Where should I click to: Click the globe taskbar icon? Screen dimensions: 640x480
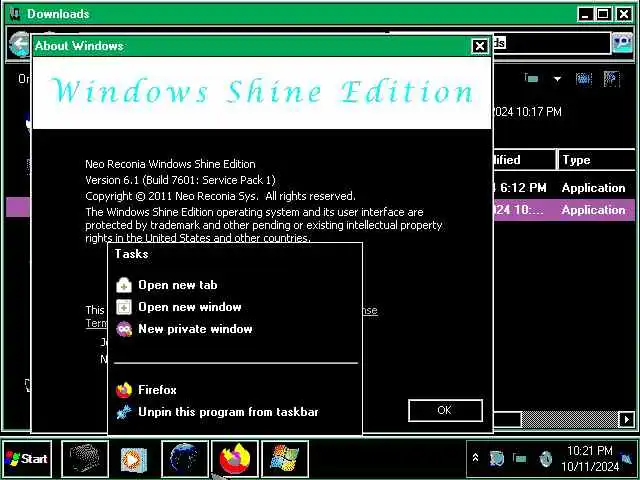coord(185,459)
